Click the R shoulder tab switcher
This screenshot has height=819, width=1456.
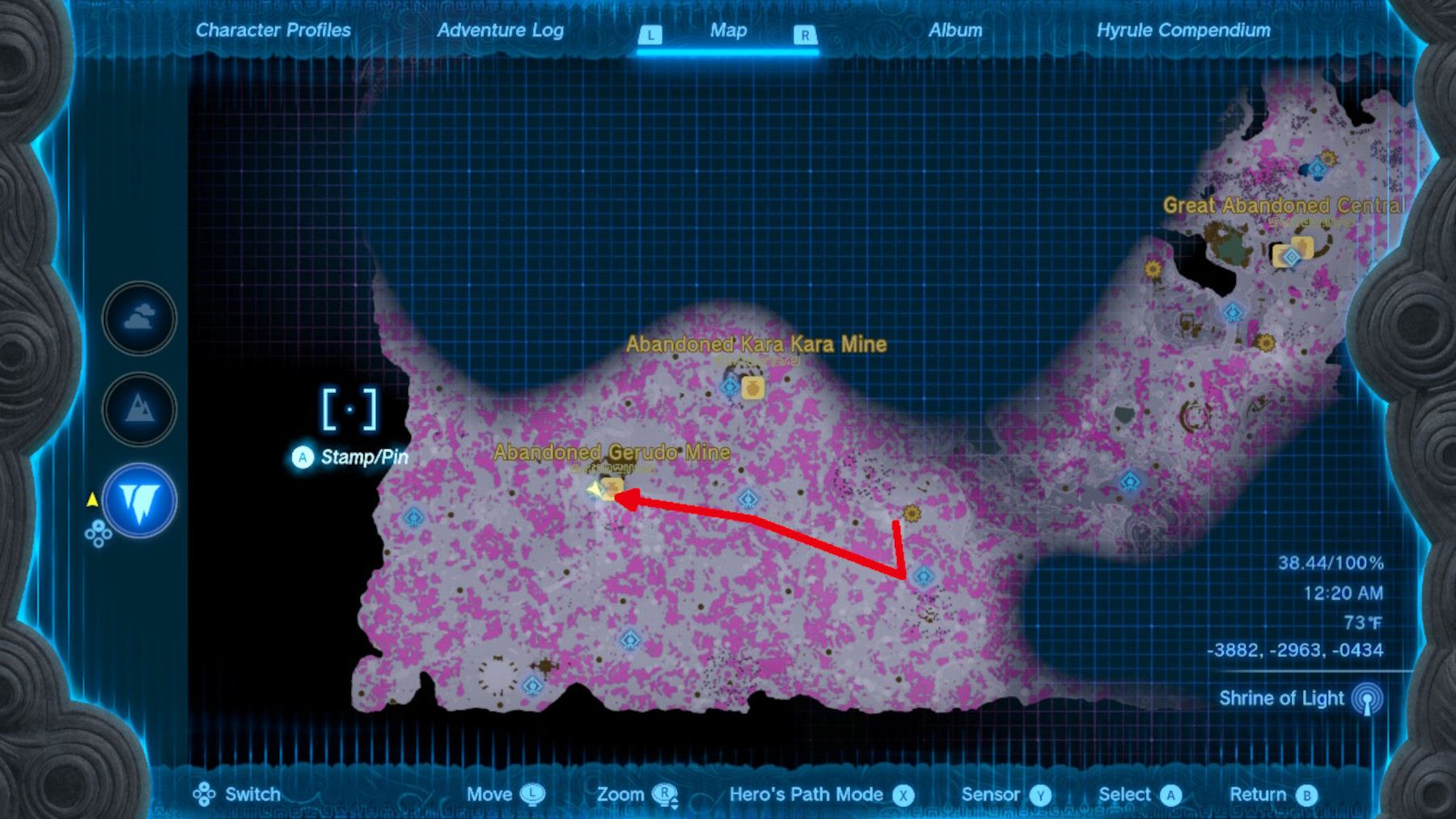point(805,35)
